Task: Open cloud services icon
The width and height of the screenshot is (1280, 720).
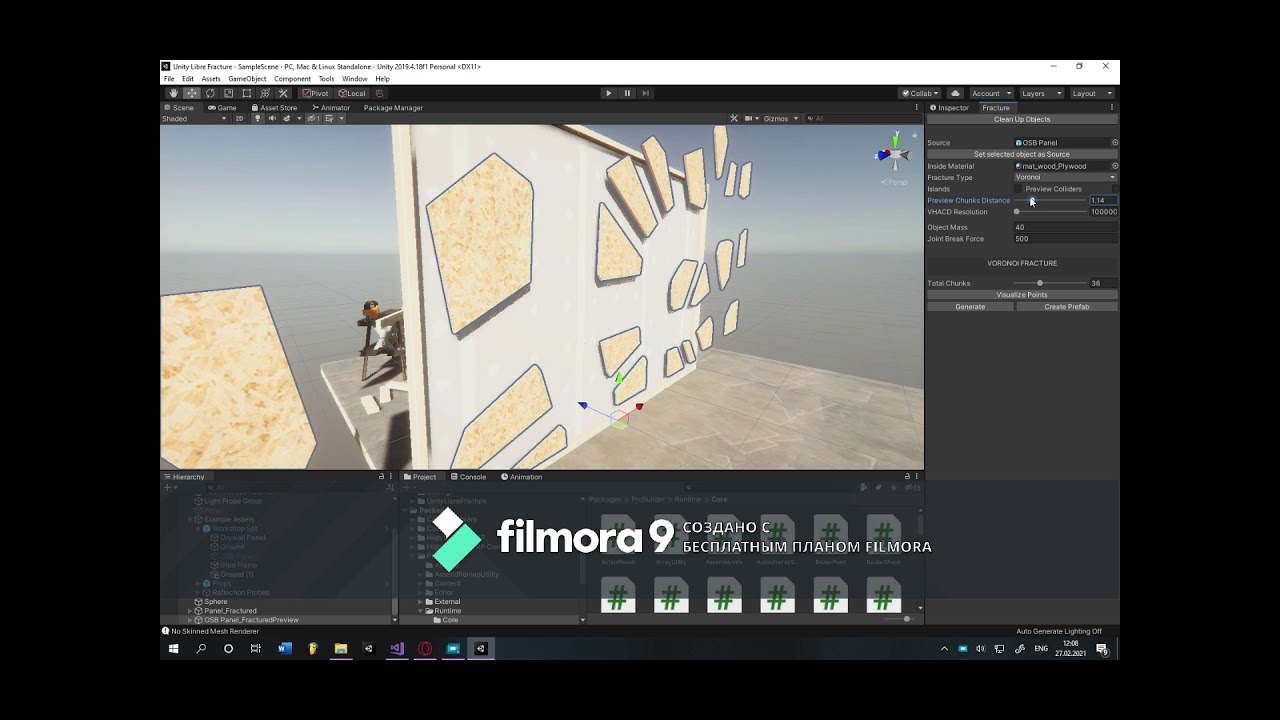Action: point(955,93)
